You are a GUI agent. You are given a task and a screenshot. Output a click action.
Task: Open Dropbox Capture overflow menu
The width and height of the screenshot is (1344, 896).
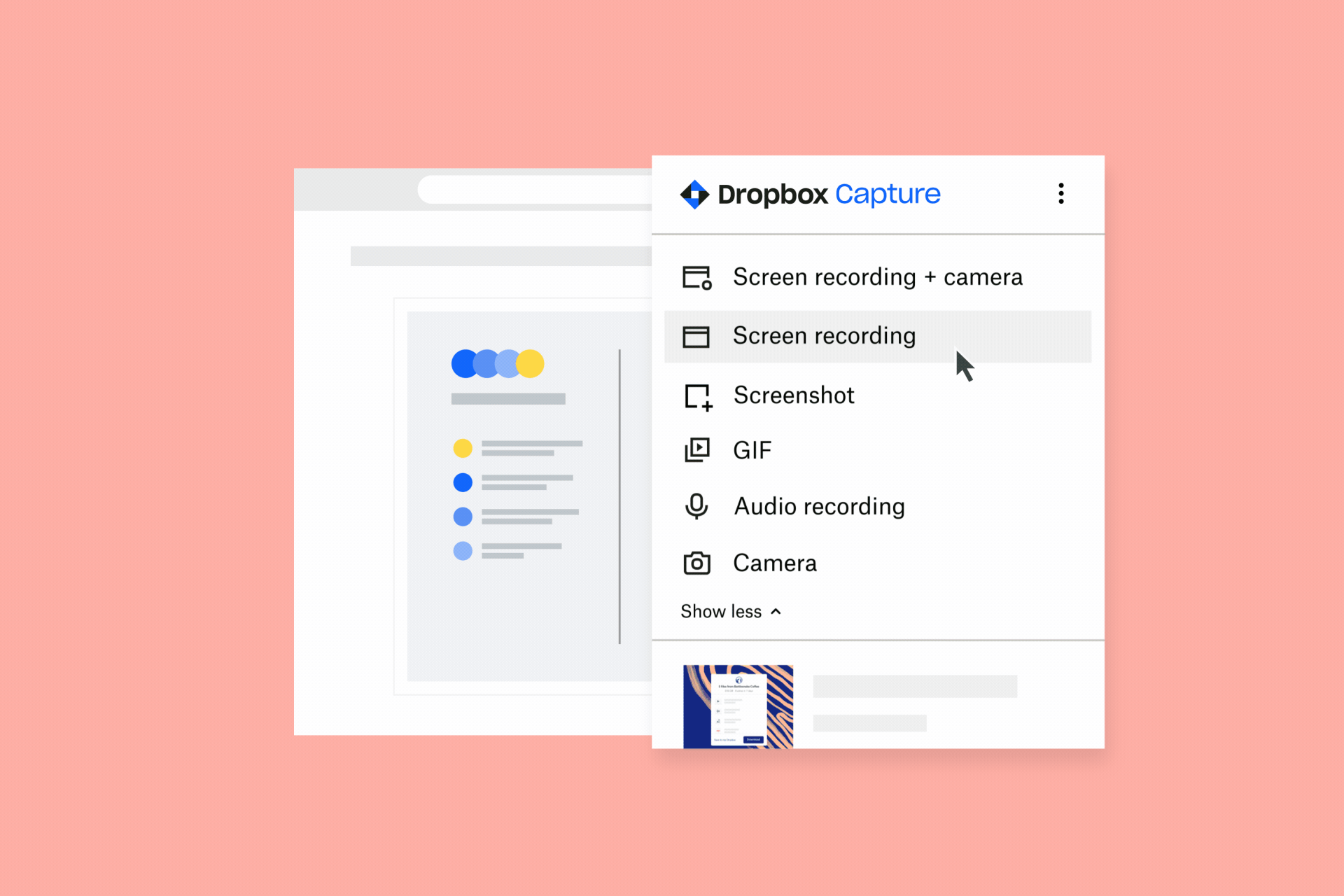1062,193
